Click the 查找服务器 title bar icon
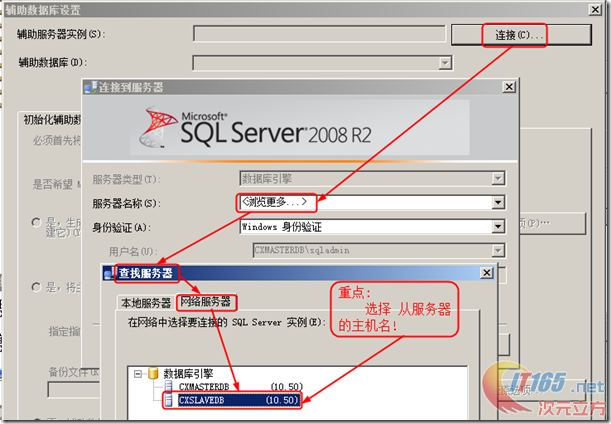Screen dimensions: 611x424 pos(109,273)
